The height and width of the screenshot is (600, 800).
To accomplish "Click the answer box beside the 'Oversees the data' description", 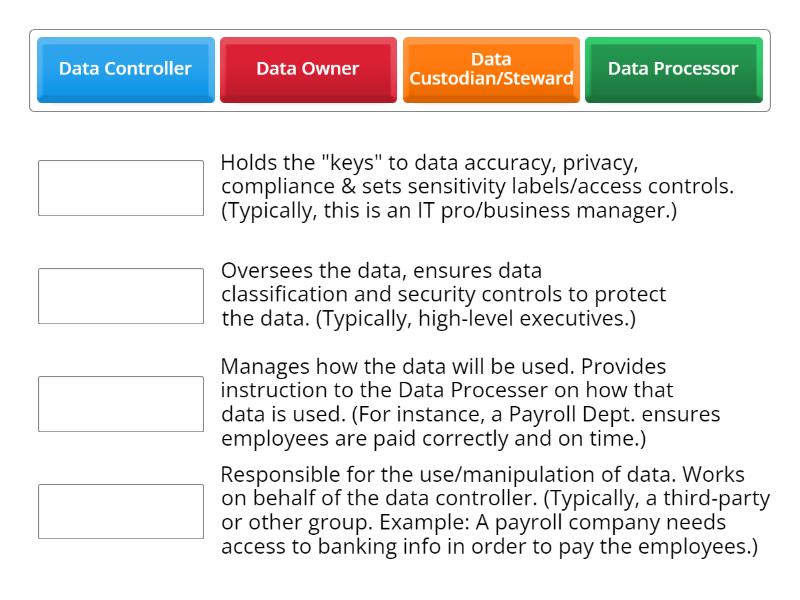I will tap(120, 294).
